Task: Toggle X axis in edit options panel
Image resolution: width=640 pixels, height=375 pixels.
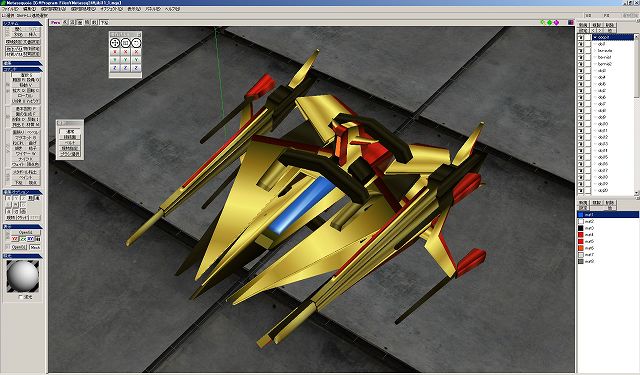Action: pos(9,198)
